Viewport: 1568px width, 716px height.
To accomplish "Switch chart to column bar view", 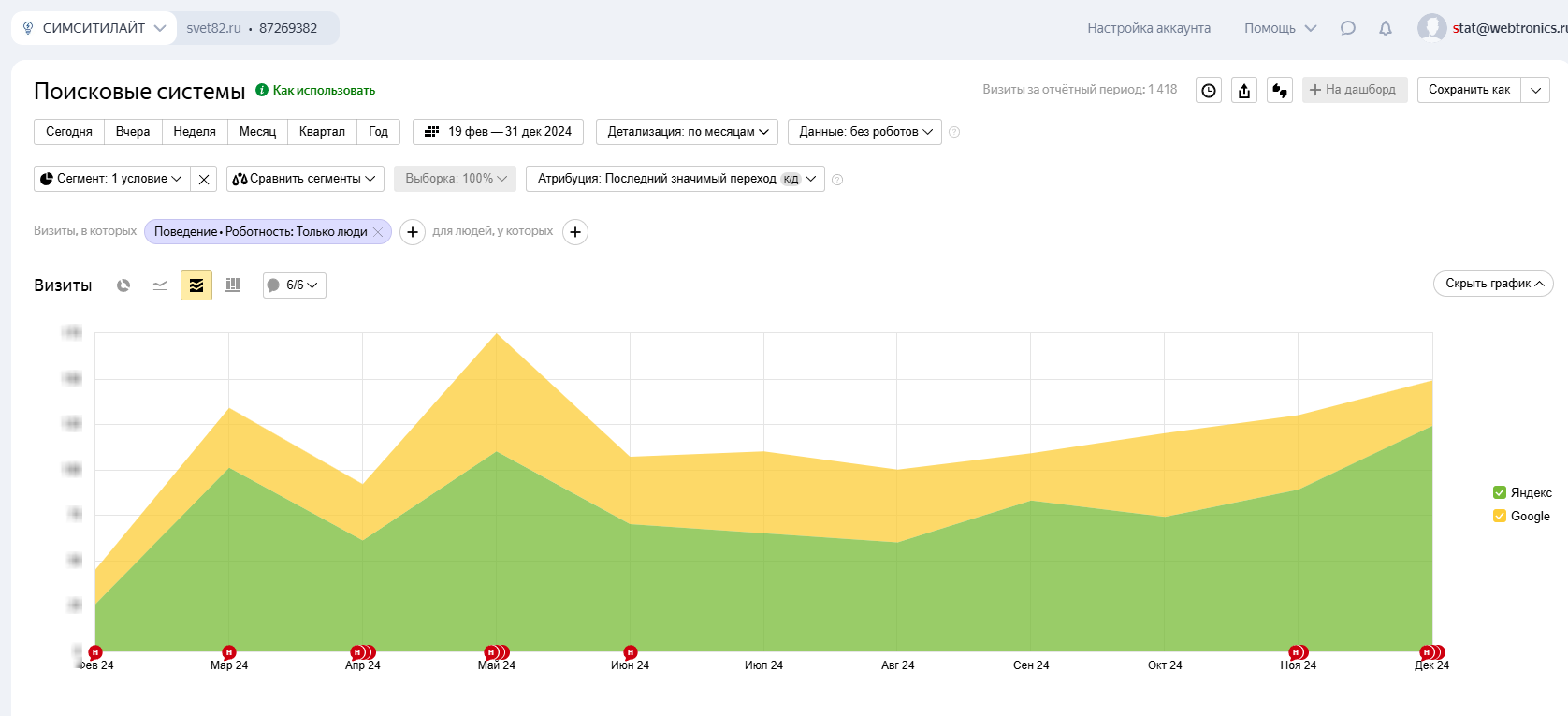I will [233, 285].
